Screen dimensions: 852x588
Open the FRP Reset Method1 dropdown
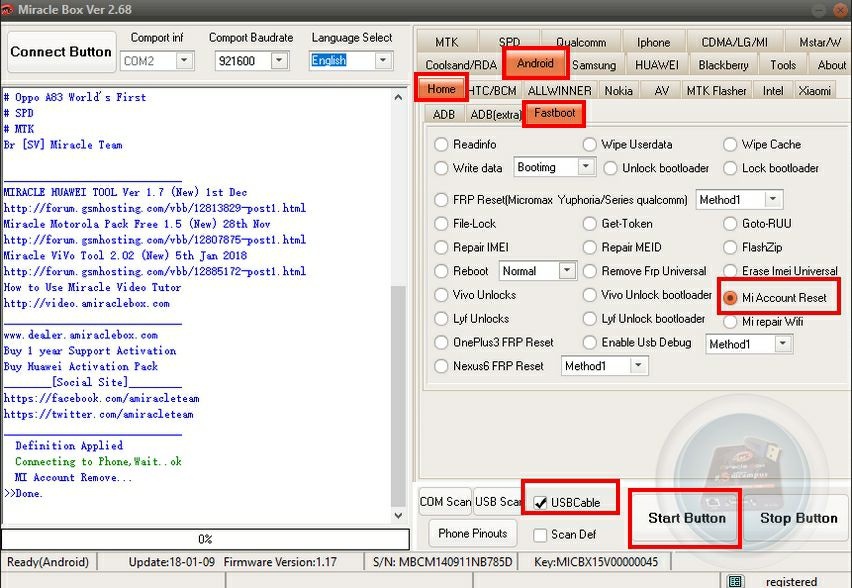(x=773, y=199)
